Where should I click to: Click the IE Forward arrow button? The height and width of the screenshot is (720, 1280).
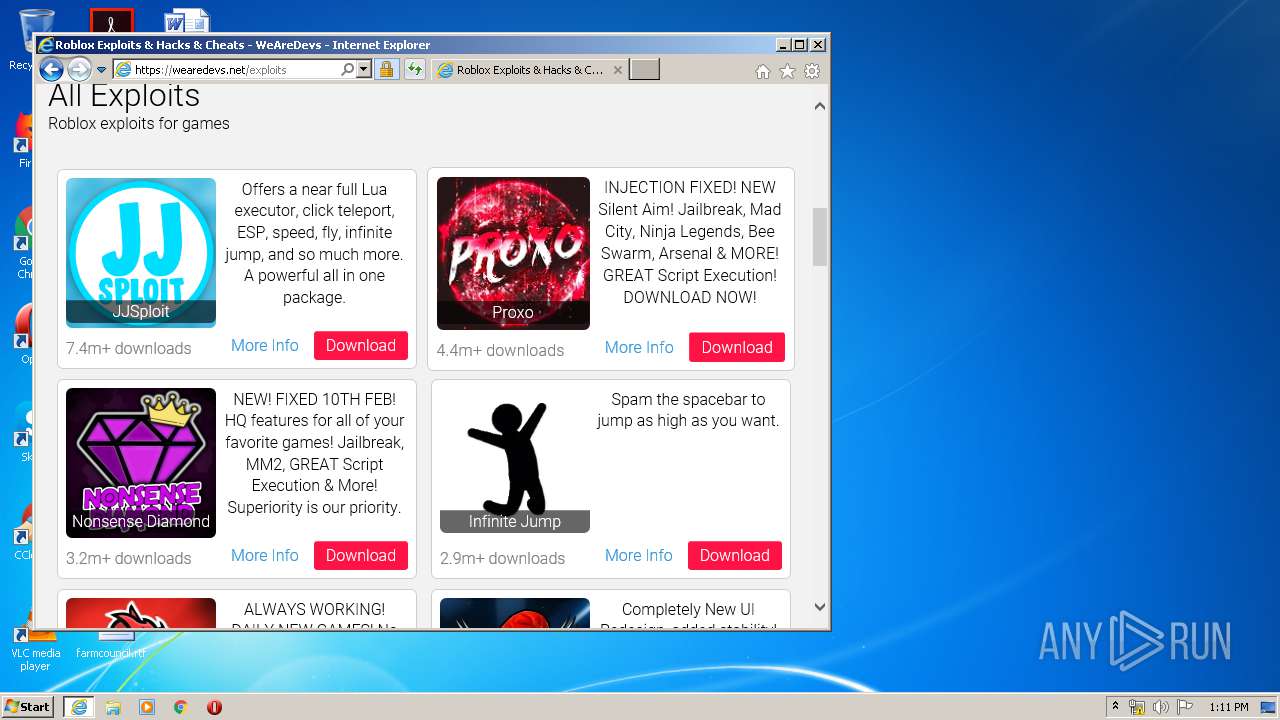tap(79, 70)
